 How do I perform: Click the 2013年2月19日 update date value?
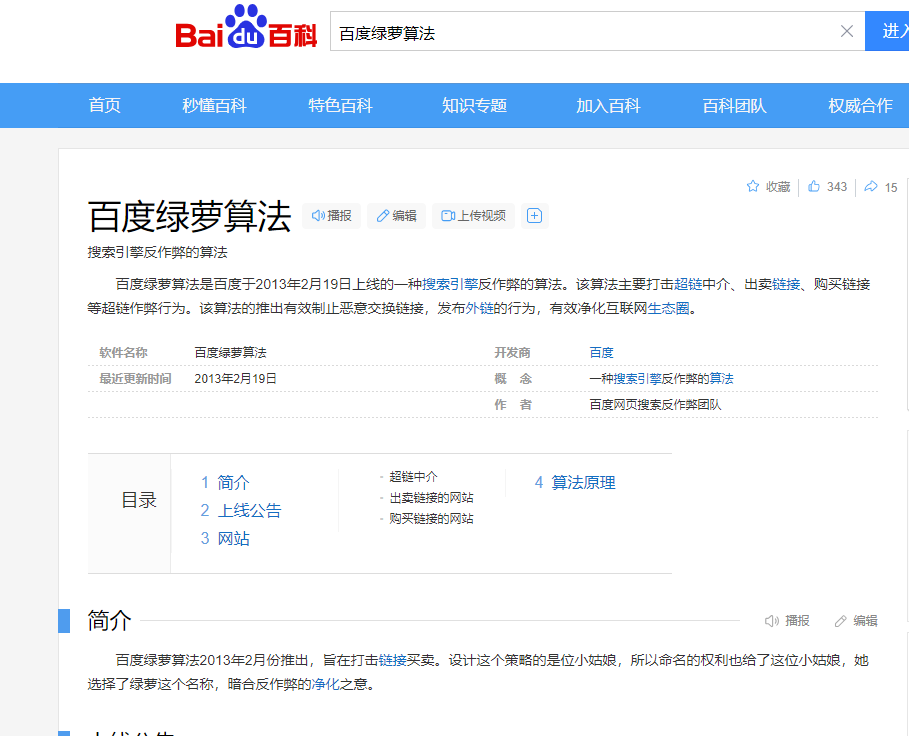coord(235,378)
